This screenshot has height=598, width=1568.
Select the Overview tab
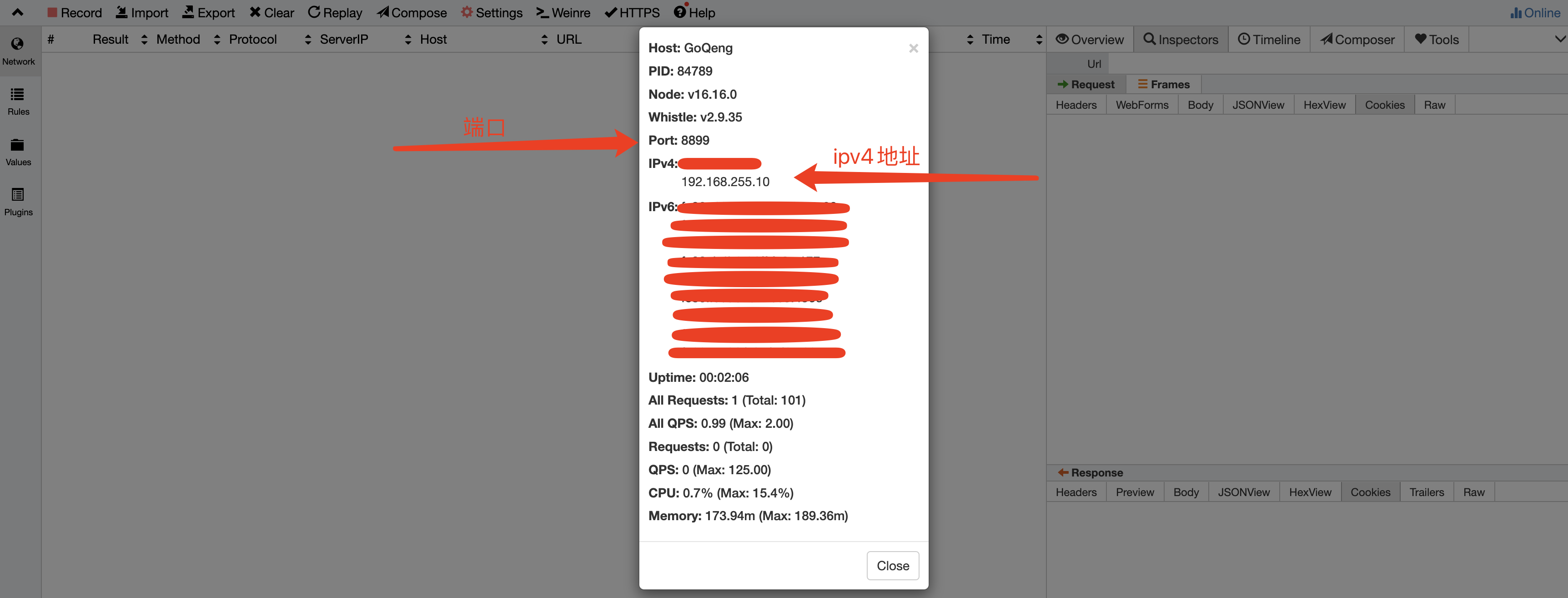tap(1093, 38)
